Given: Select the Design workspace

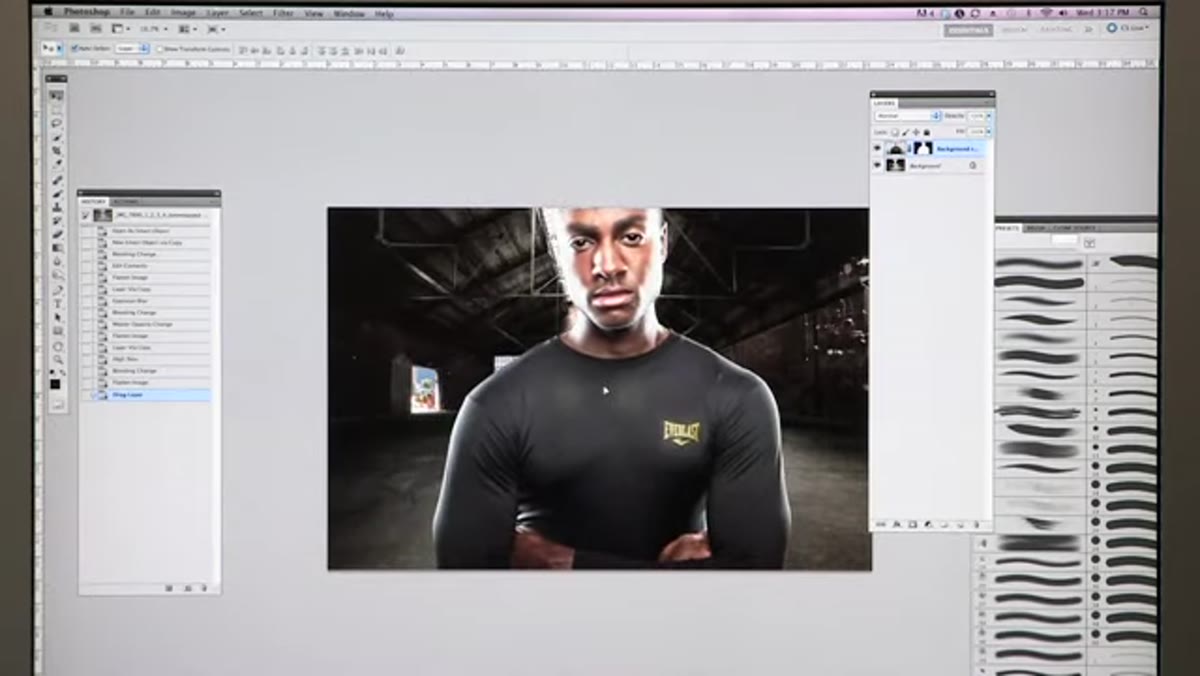Looking at the screenshot, I should [1014, 30].
